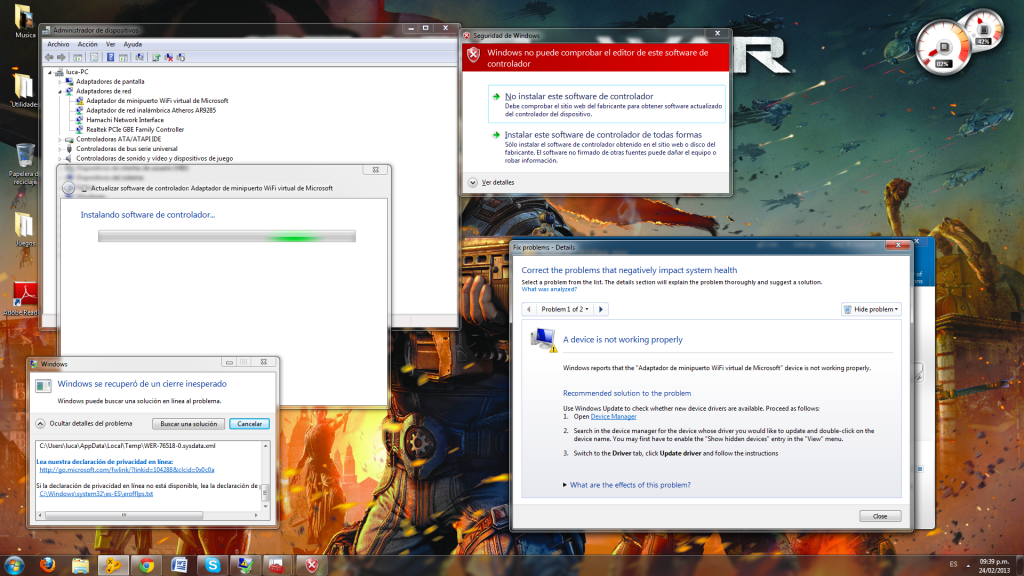This screenshot has width=1024, height=576.
Task: Go back with the Device Manager back arrow
Action: (49, 57)
